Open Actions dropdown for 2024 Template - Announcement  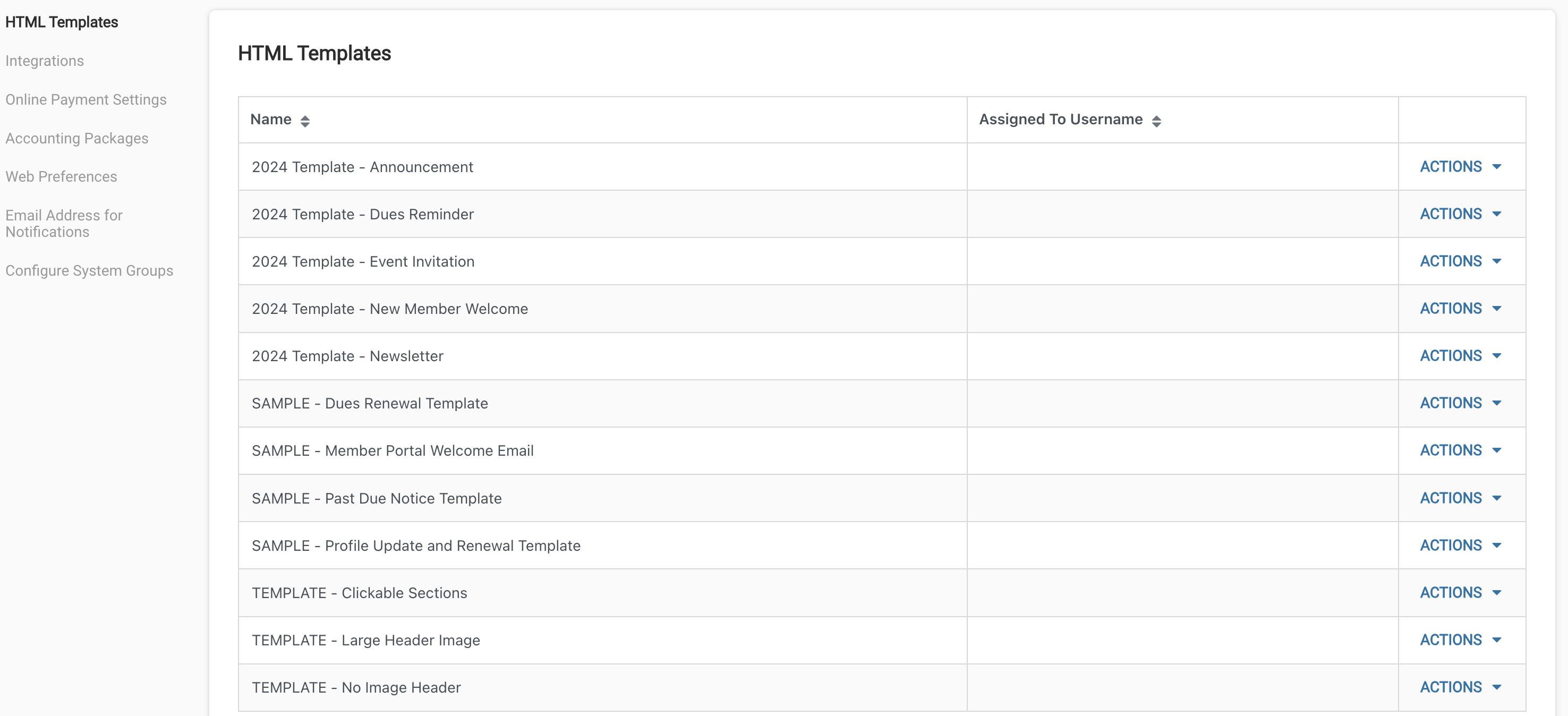click(x=1460, y=167)
